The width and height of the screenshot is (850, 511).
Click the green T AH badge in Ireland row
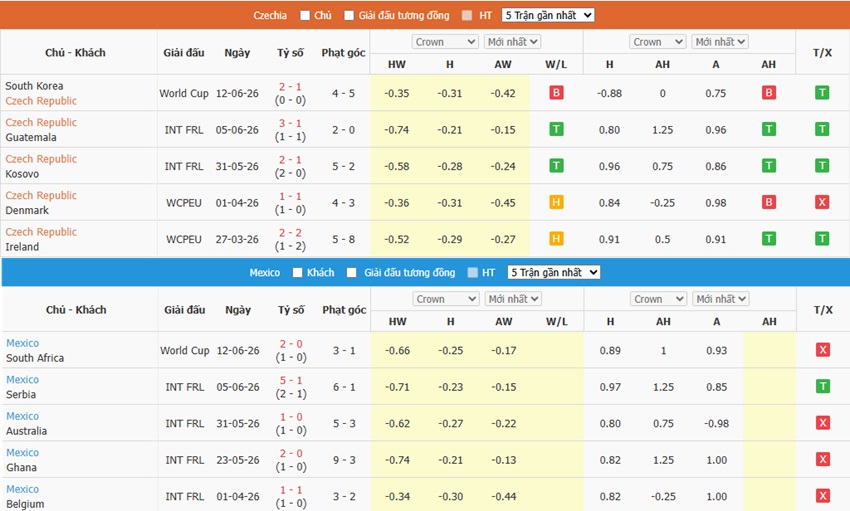[x=769, y=238]
